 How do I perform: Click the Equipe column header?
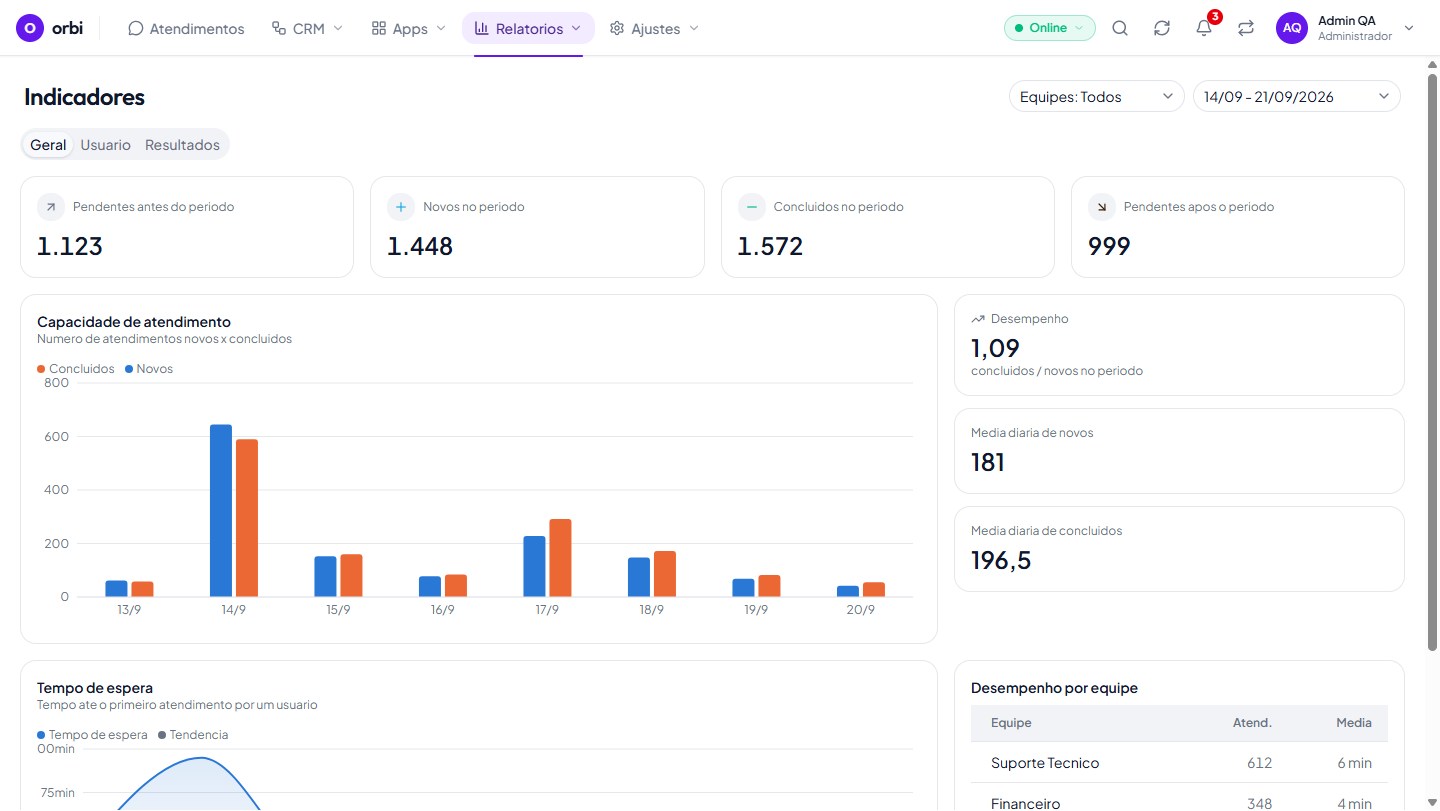click(1011, 723)
